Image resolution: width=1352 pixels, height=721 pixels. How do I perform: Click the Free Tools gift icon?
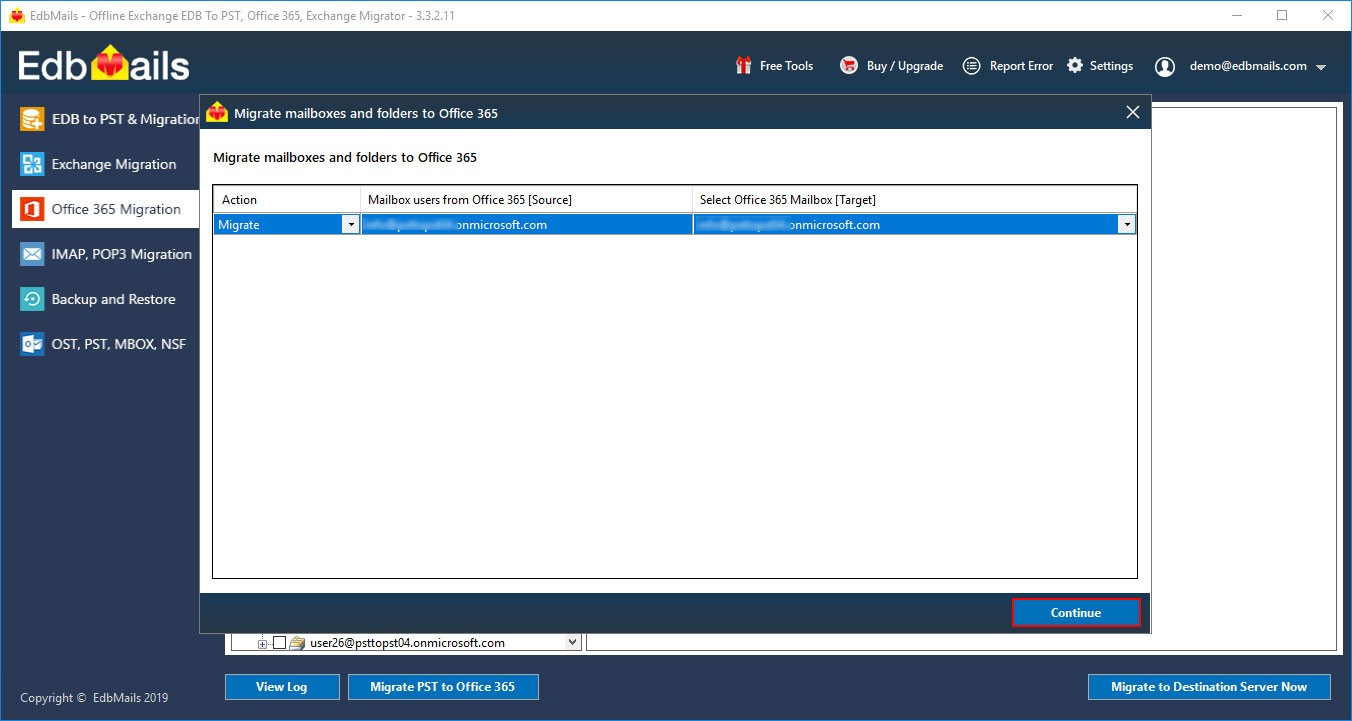coord(743,66)
